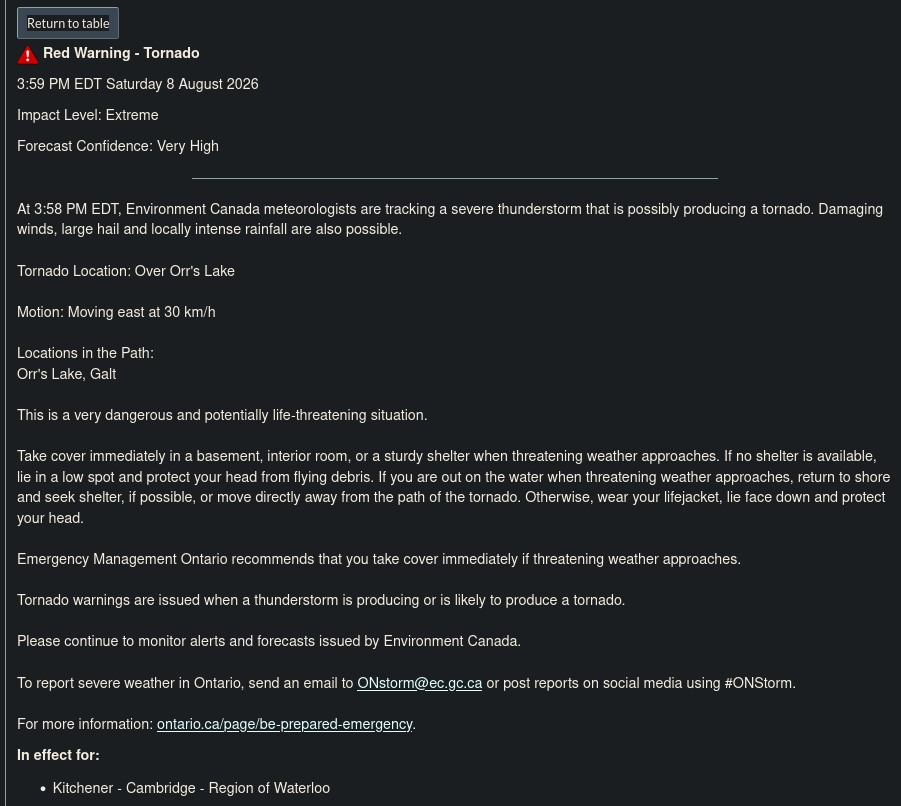Open the ontario.ca be-prepared-emergency link

pyautogui.click(x=284, y=724)
